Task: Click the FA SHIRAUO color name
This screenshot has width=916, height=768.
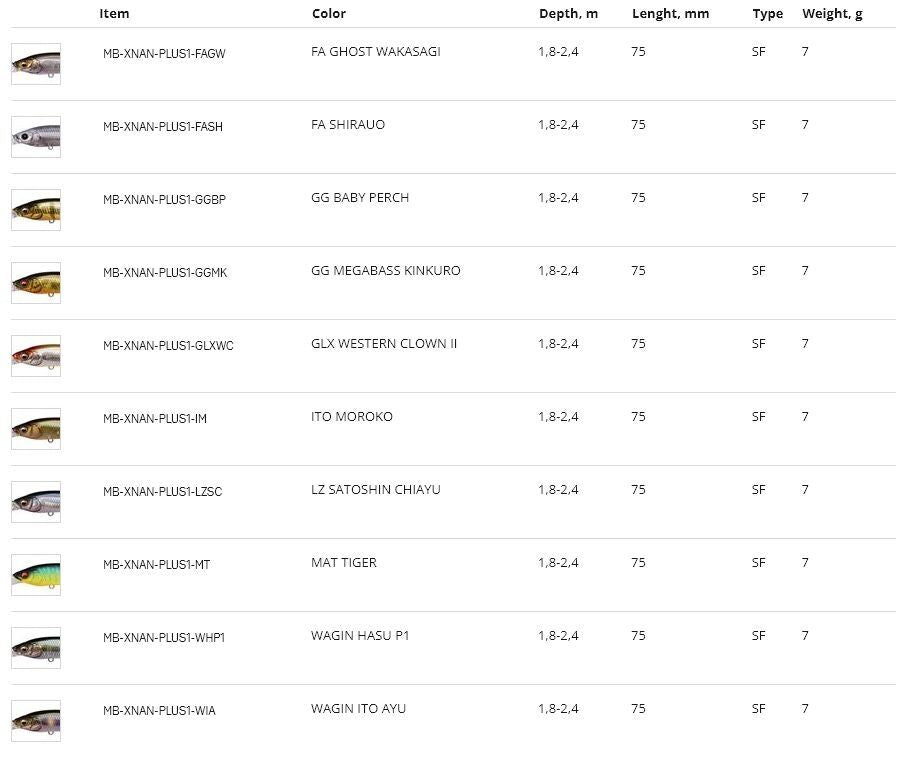Action: (348, 125)
